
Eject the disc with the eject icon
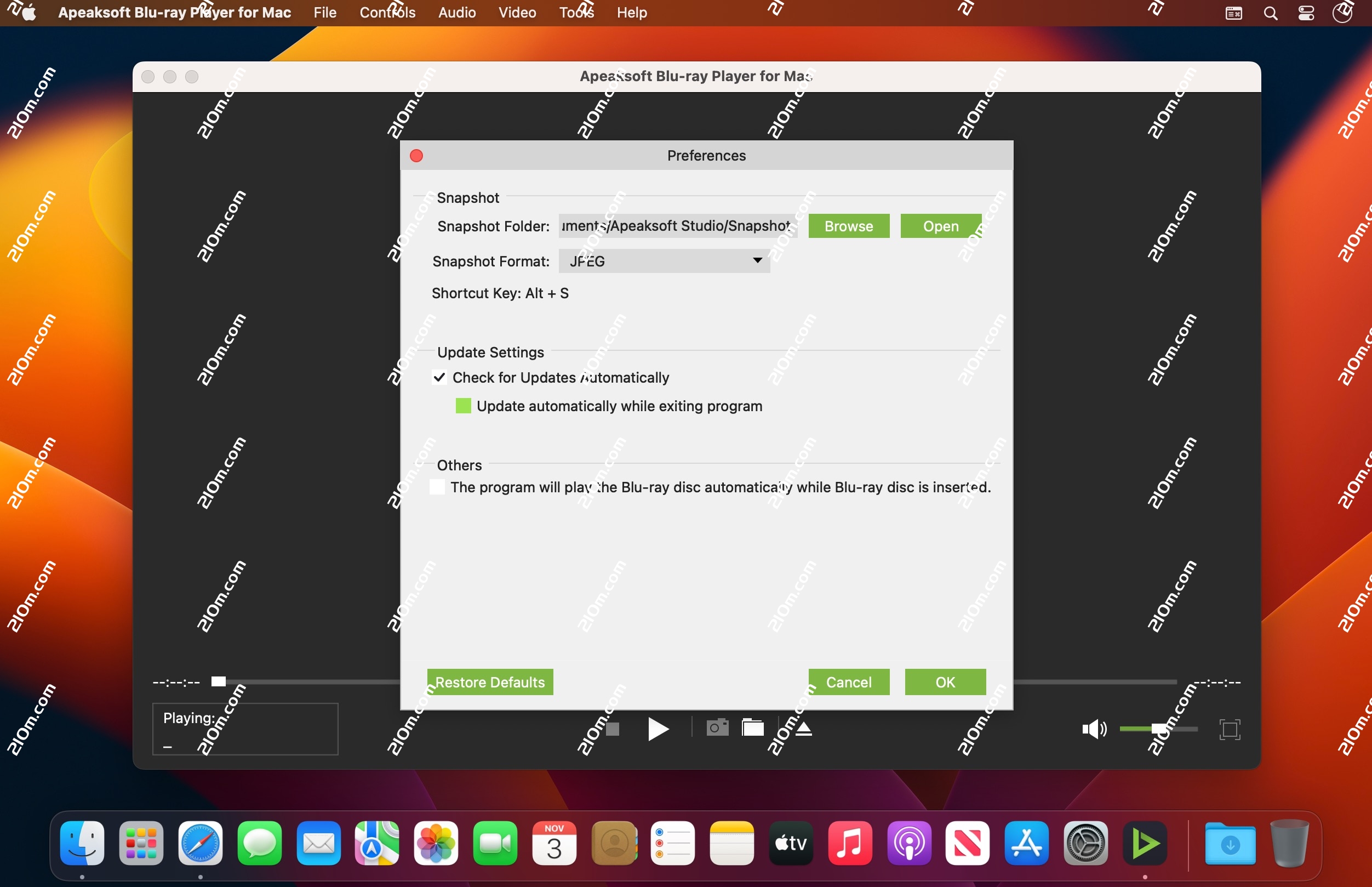[x=803, y=728]
